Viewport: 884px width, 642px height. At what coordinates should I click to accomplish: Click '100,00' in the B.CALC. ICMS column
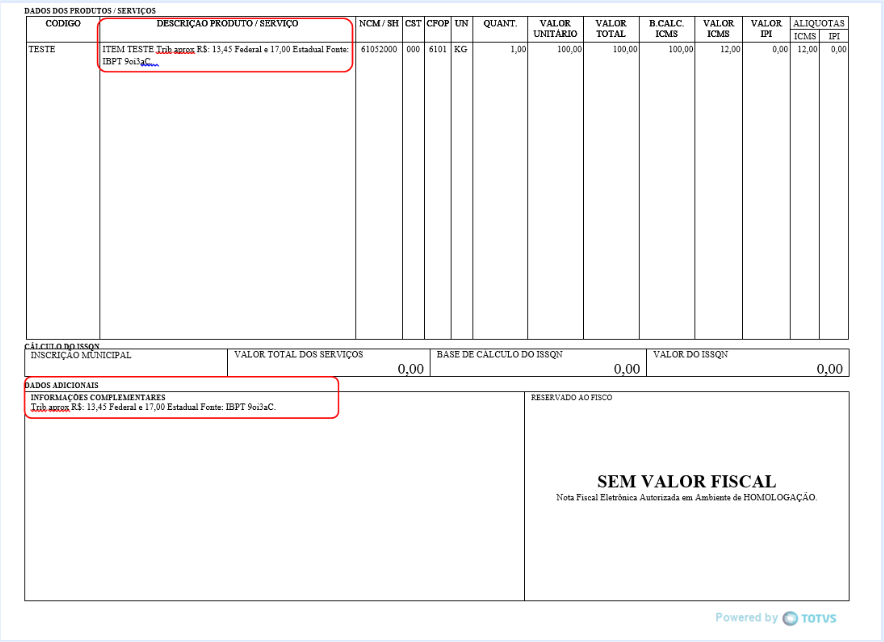(681, 50)
